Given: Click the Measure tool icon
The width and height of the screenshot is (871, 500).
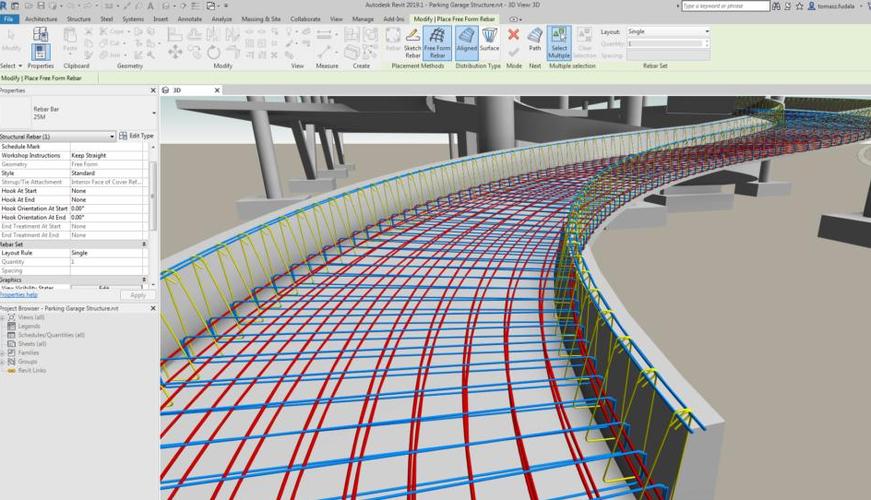Looking at the screenshot, I should [324, 34].
